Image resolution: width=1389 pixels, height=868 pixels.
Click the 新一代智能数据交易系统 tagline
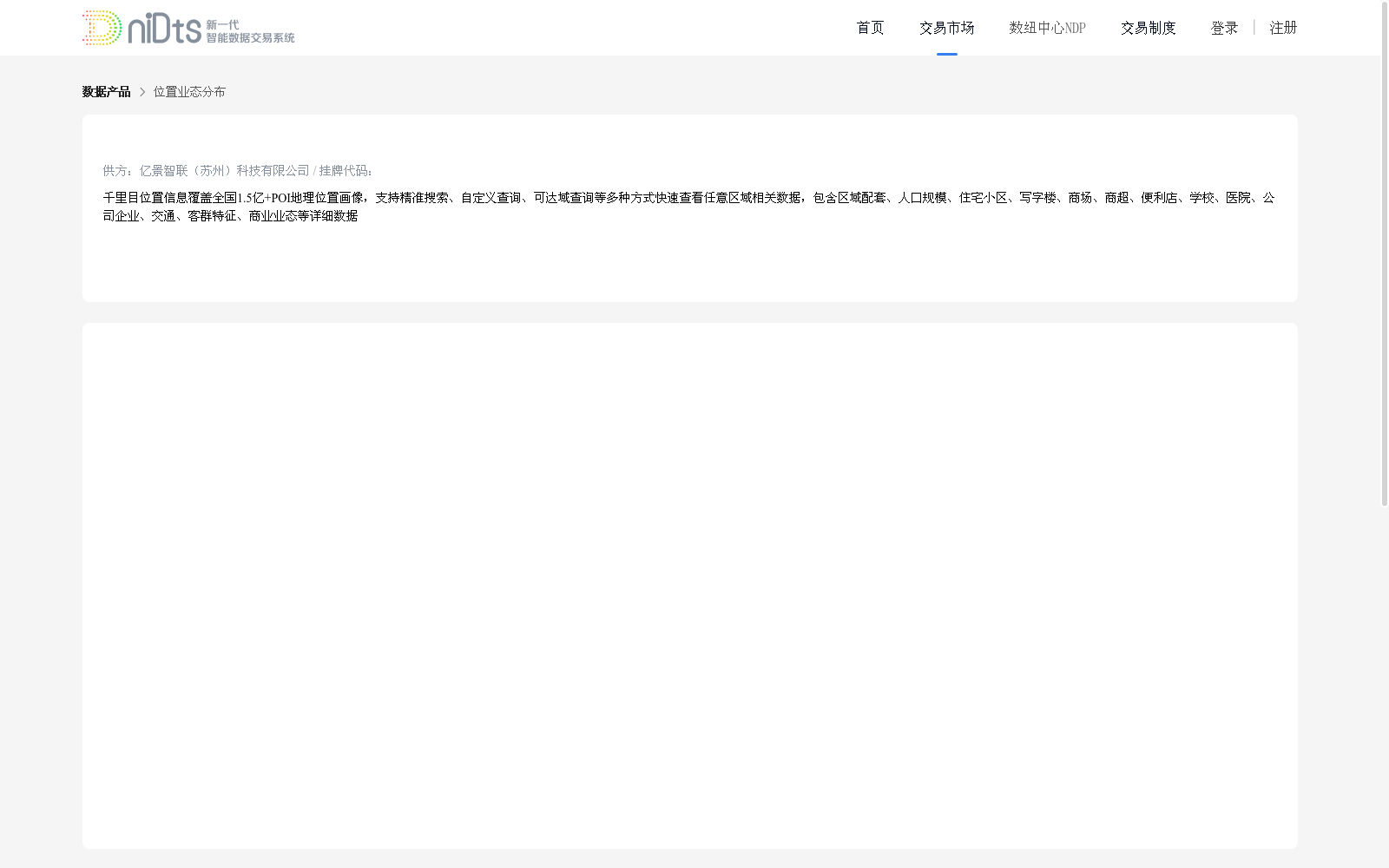point(250,31)
